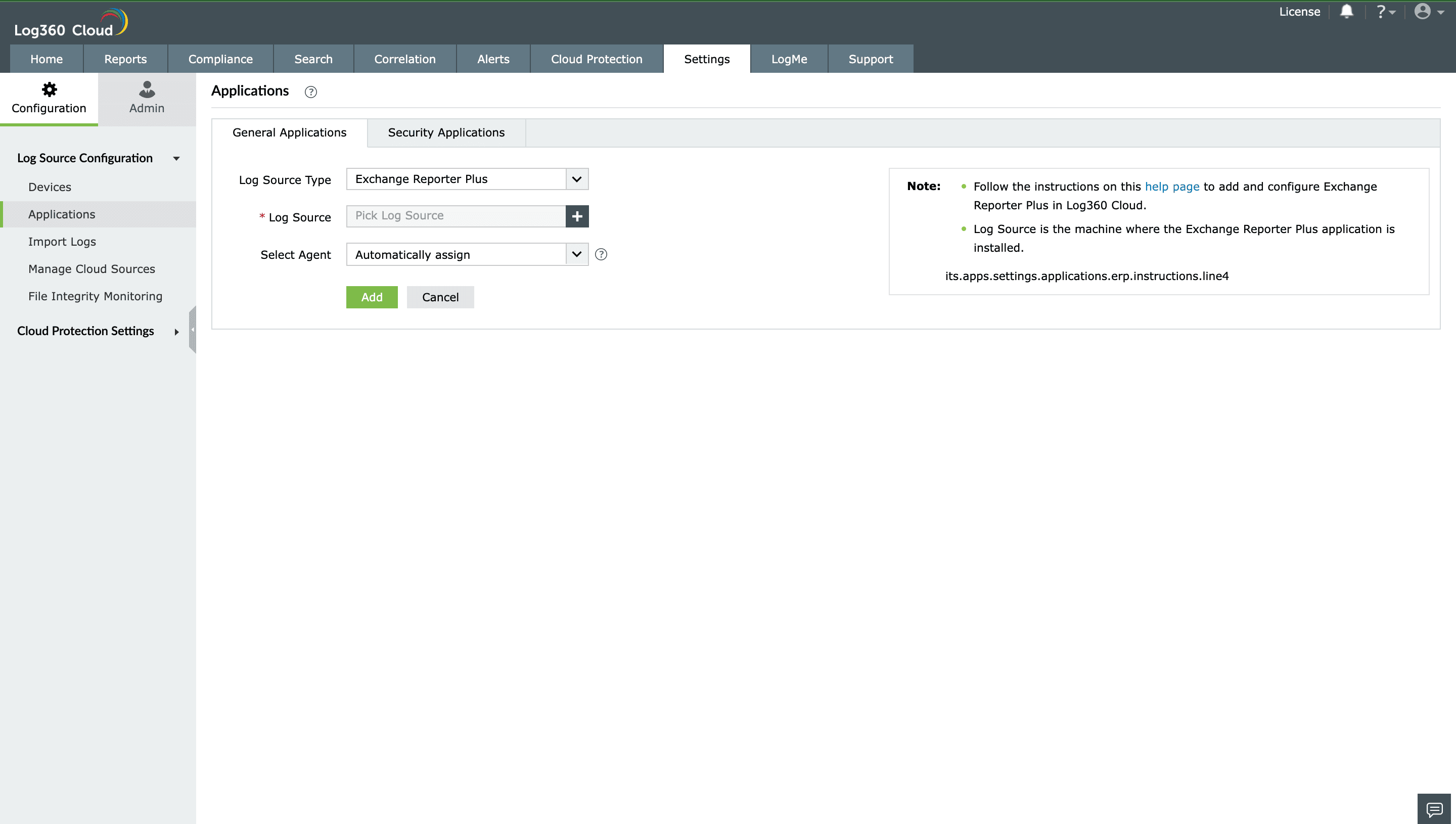Image resolution: width=1456 pixels, height=824 pixels.
Task: Click the Configuration gear icon
Action: click(x=49, y=89)
